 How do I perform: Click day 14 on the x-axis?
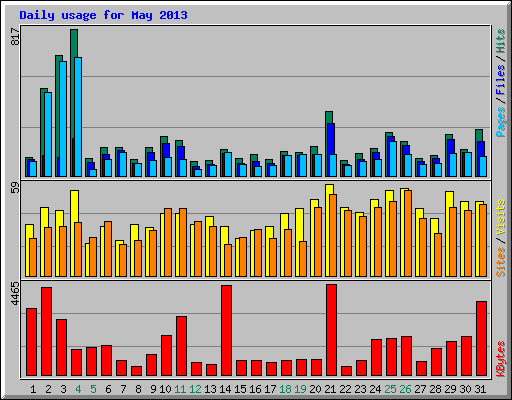225,389
